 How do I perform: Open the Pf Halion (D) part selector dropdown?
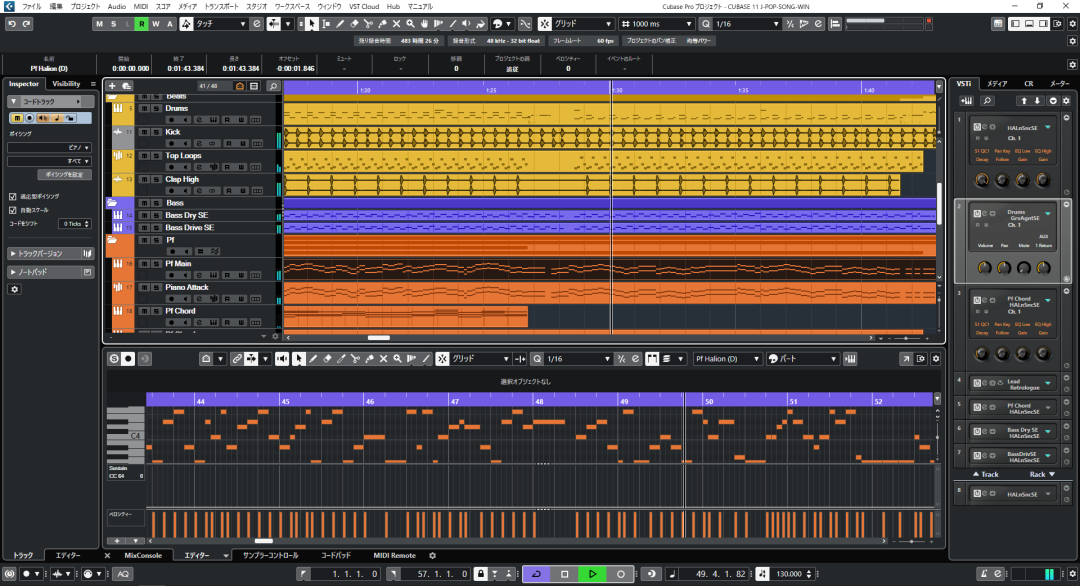[727, 359]
